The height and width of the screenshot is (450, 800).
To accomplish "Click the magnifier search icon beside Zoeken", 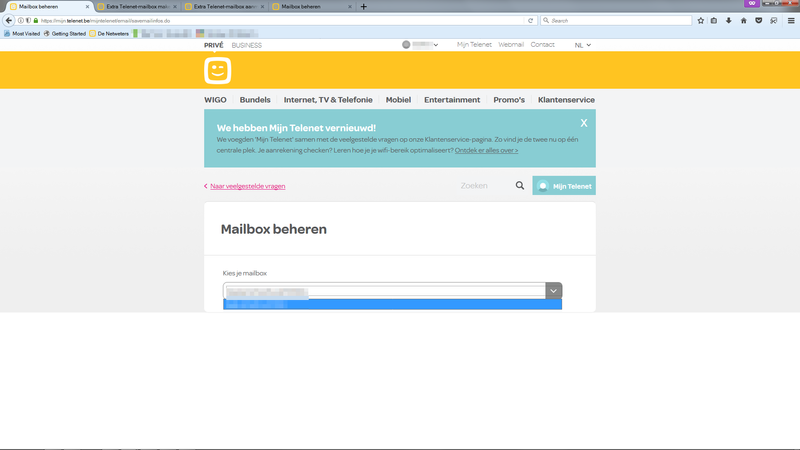I will [x=519, y=186].
